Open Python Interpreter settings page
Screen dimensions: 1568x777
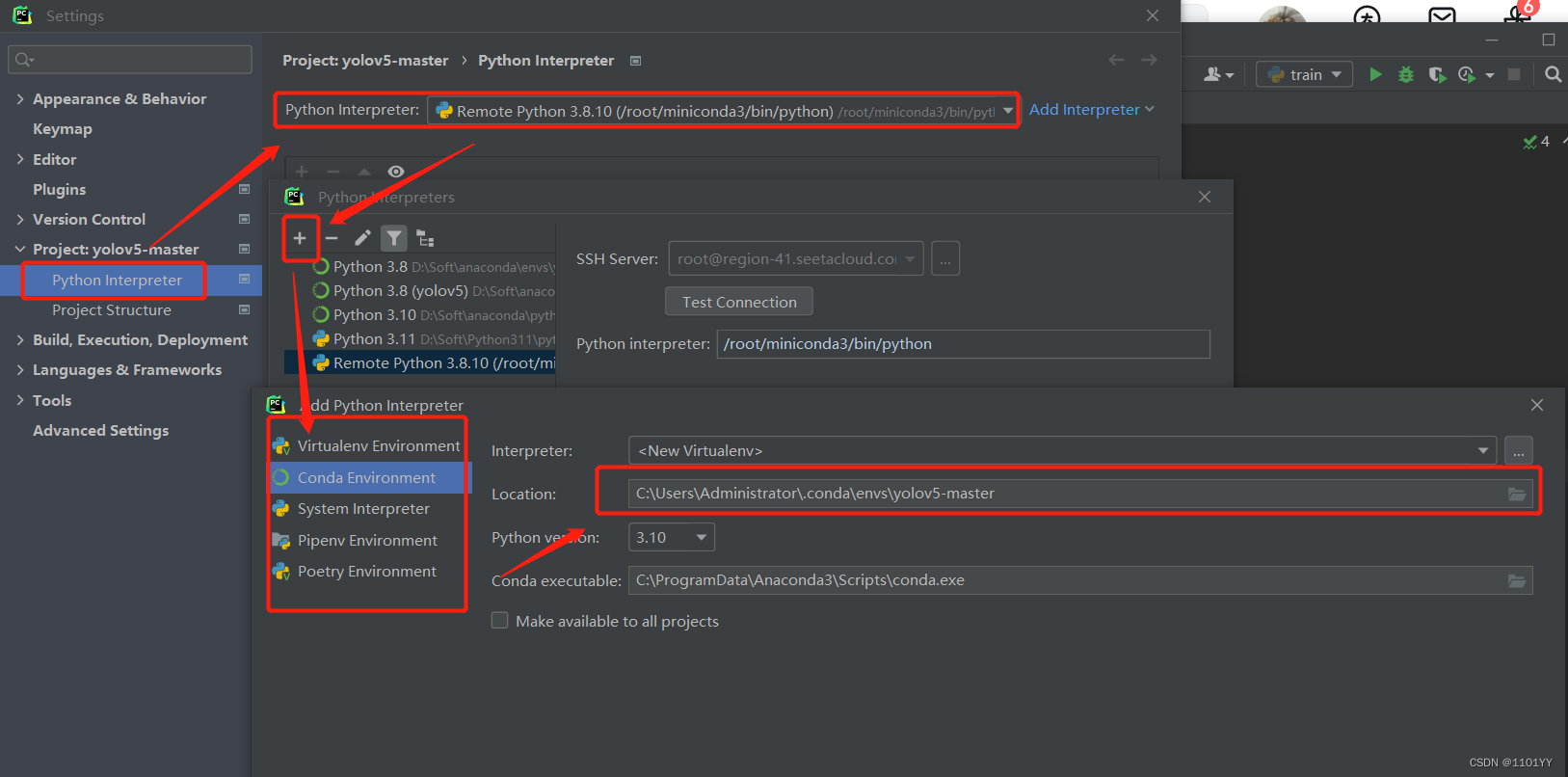coord(117,280)
